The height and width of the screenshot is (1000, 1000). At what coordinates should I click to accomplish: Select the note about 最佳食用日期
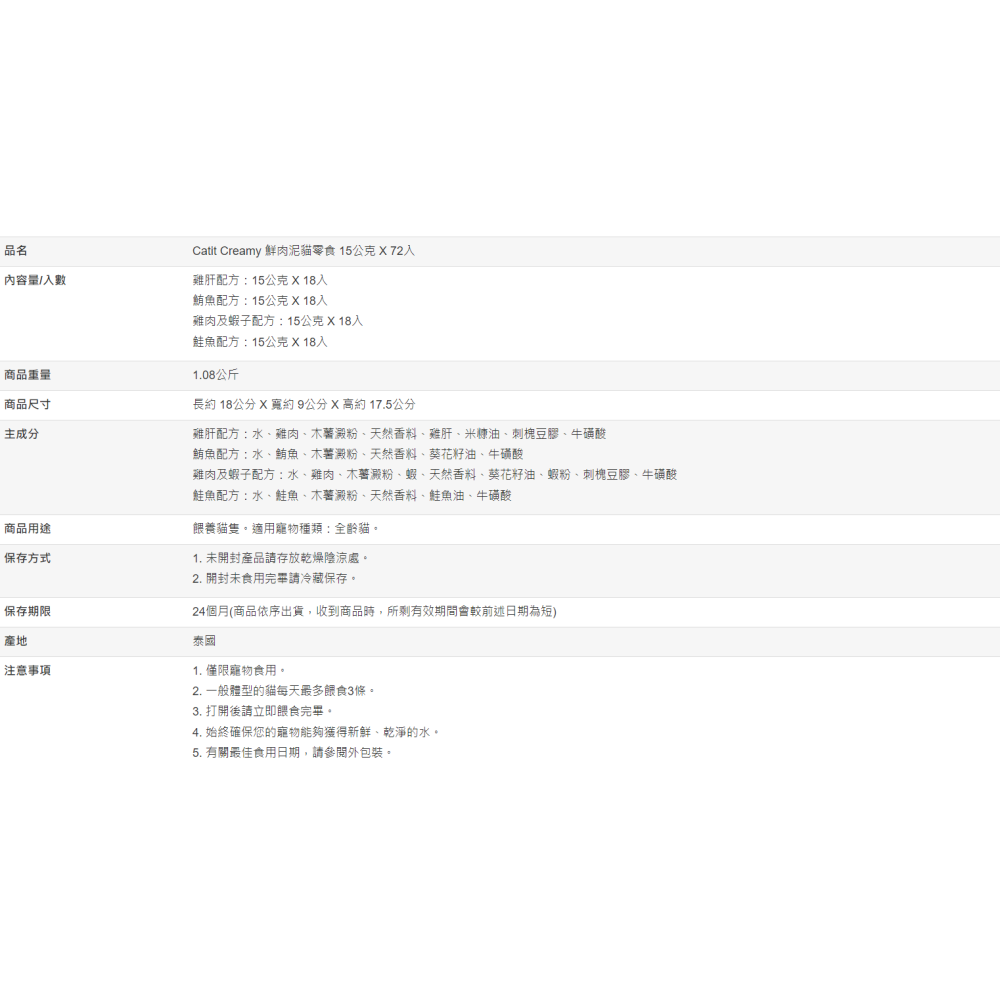tap(293, 752)
